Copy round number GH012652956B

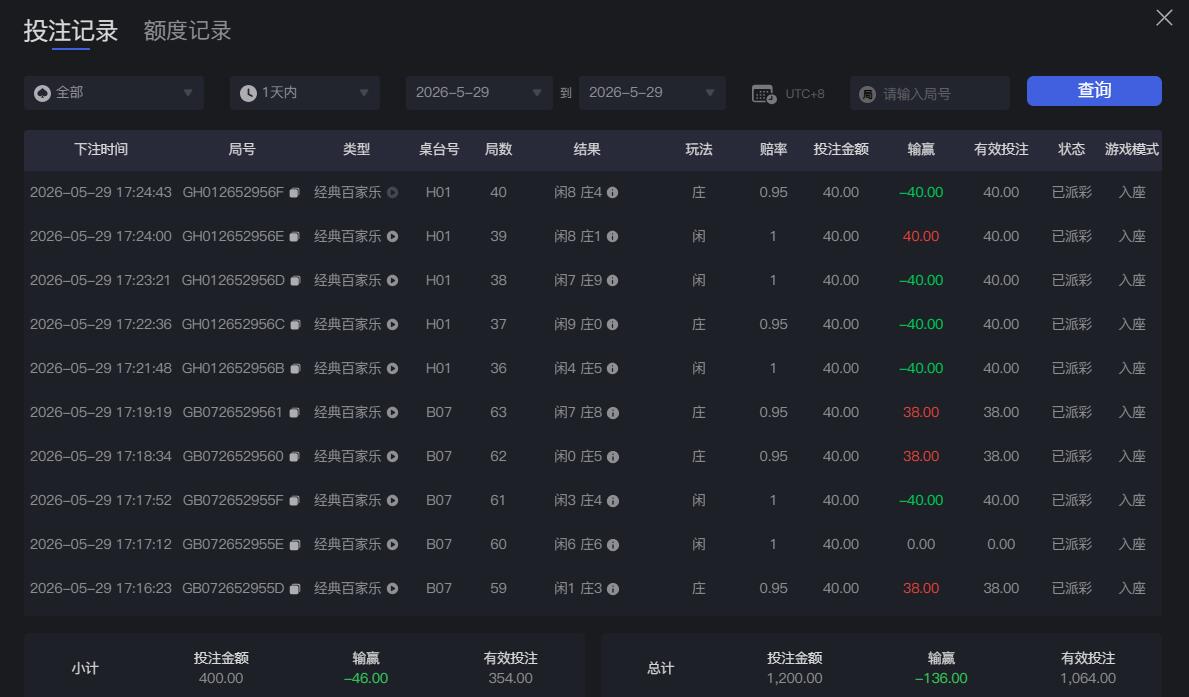point(295,369)
